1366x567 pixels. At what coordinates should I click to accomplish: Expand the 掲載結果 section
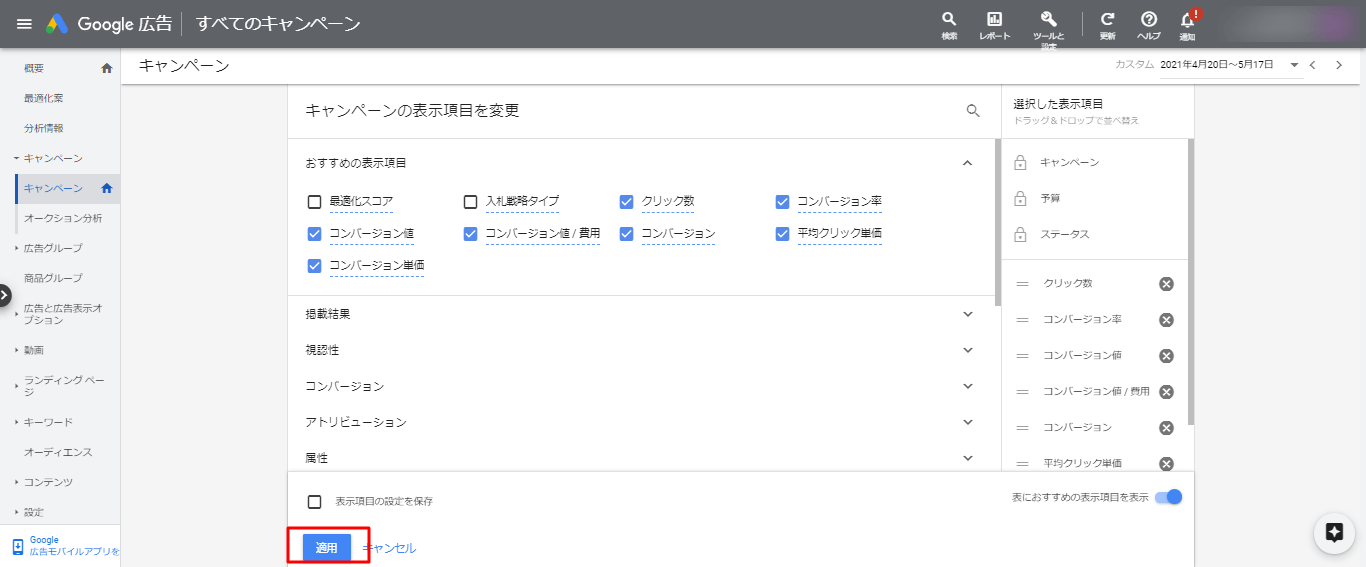click(967, 314)
